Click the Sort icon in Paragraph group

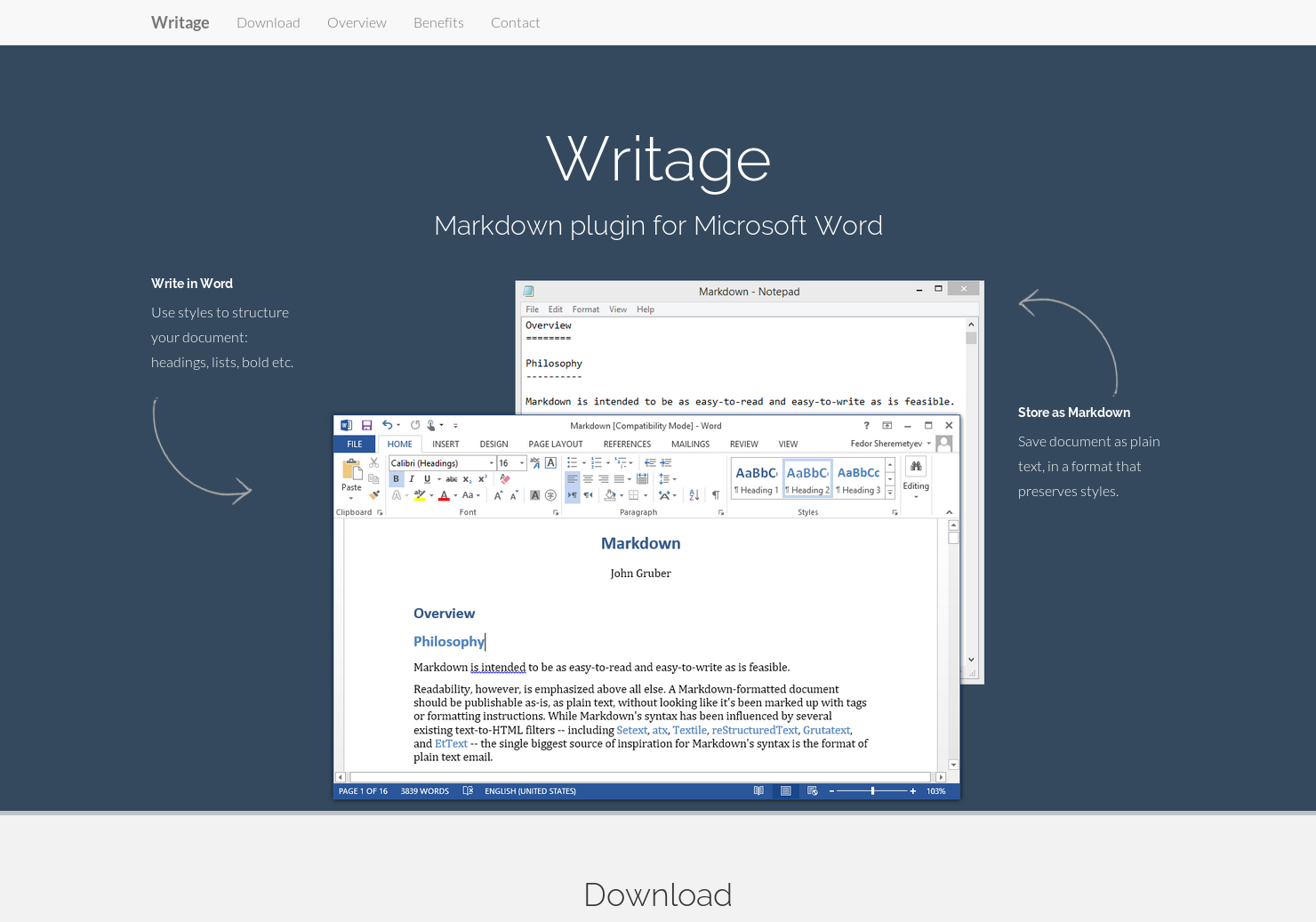click(694, 495)
